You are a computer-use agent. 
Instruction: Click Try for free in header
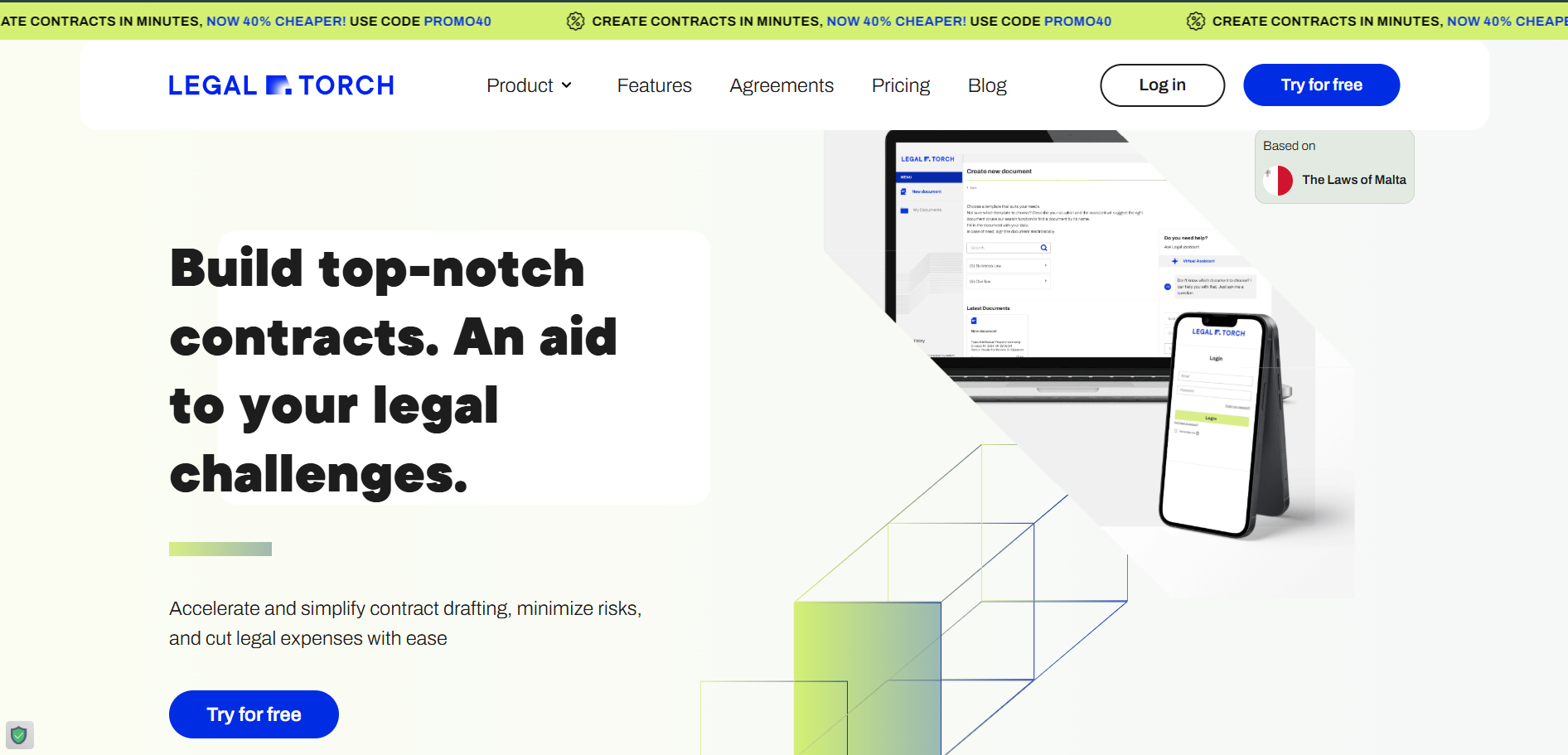coord(1321,85)
